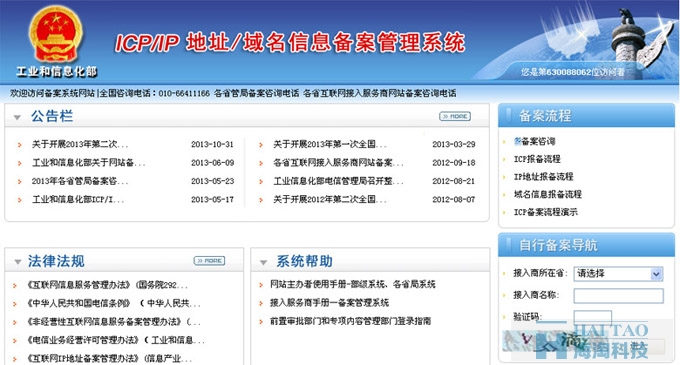Focus the 接入商名称 input field
Screen dimensions: 680x365
618,296
